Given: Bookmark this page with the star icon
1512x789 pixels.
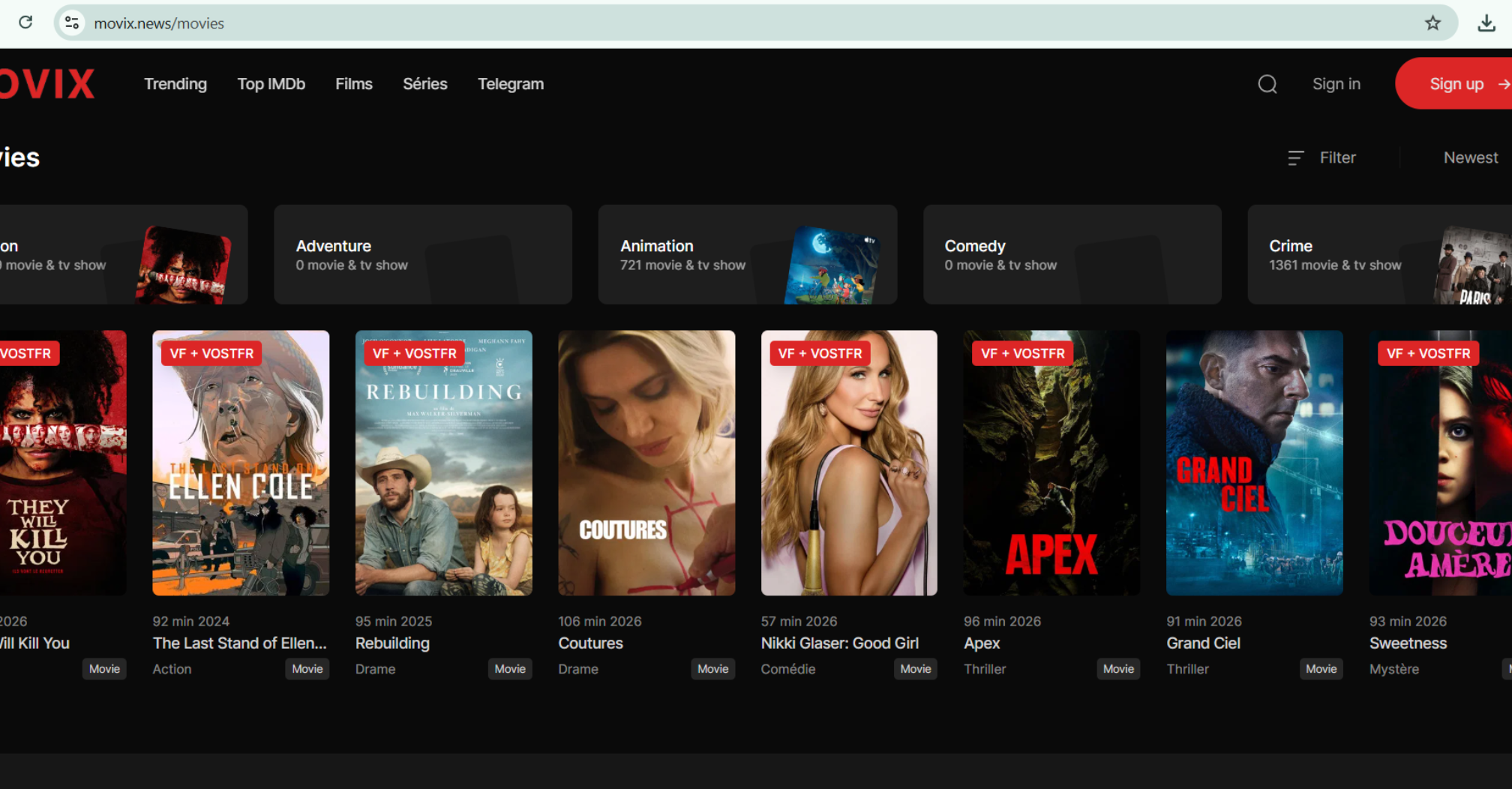Looking at the screenshot, I should [1432, 23].
